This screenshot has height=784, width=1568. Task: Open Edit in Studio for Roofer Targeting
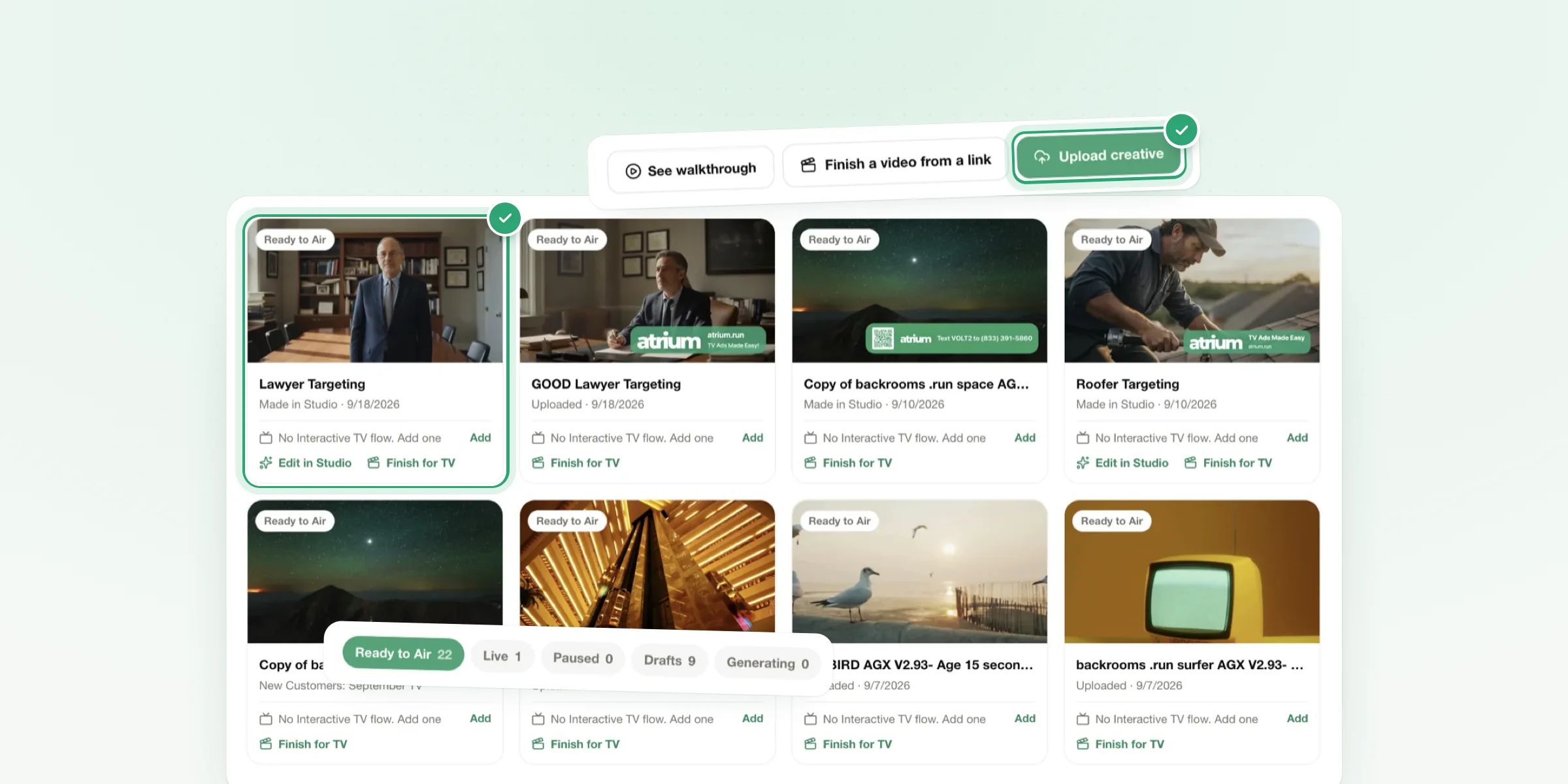pos(1122,463)
